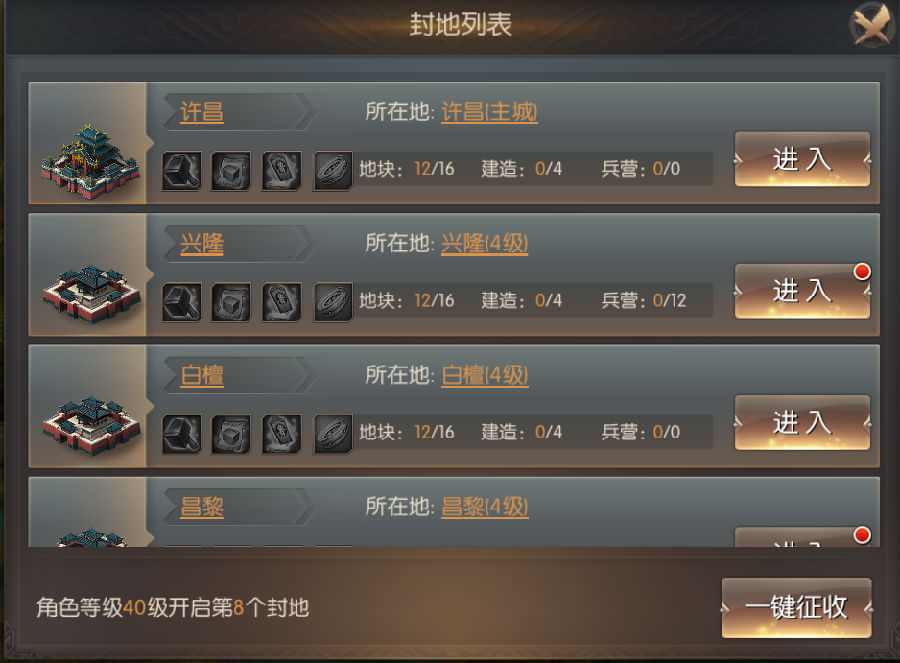
Task: Open the 许昌(主城) location link
Action: click(x=489, y=112)
